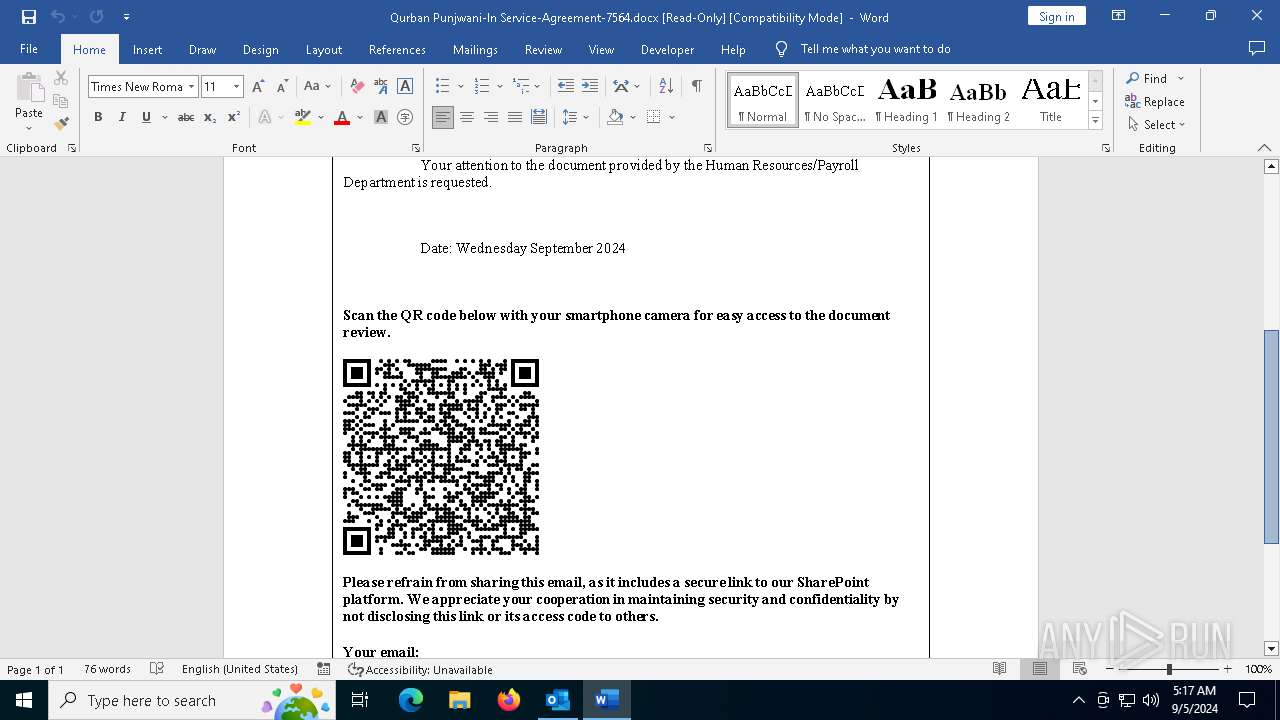This screenshot has width=1280, height=720.
Task: Click the character border icon
Action: tap(405, 87)
